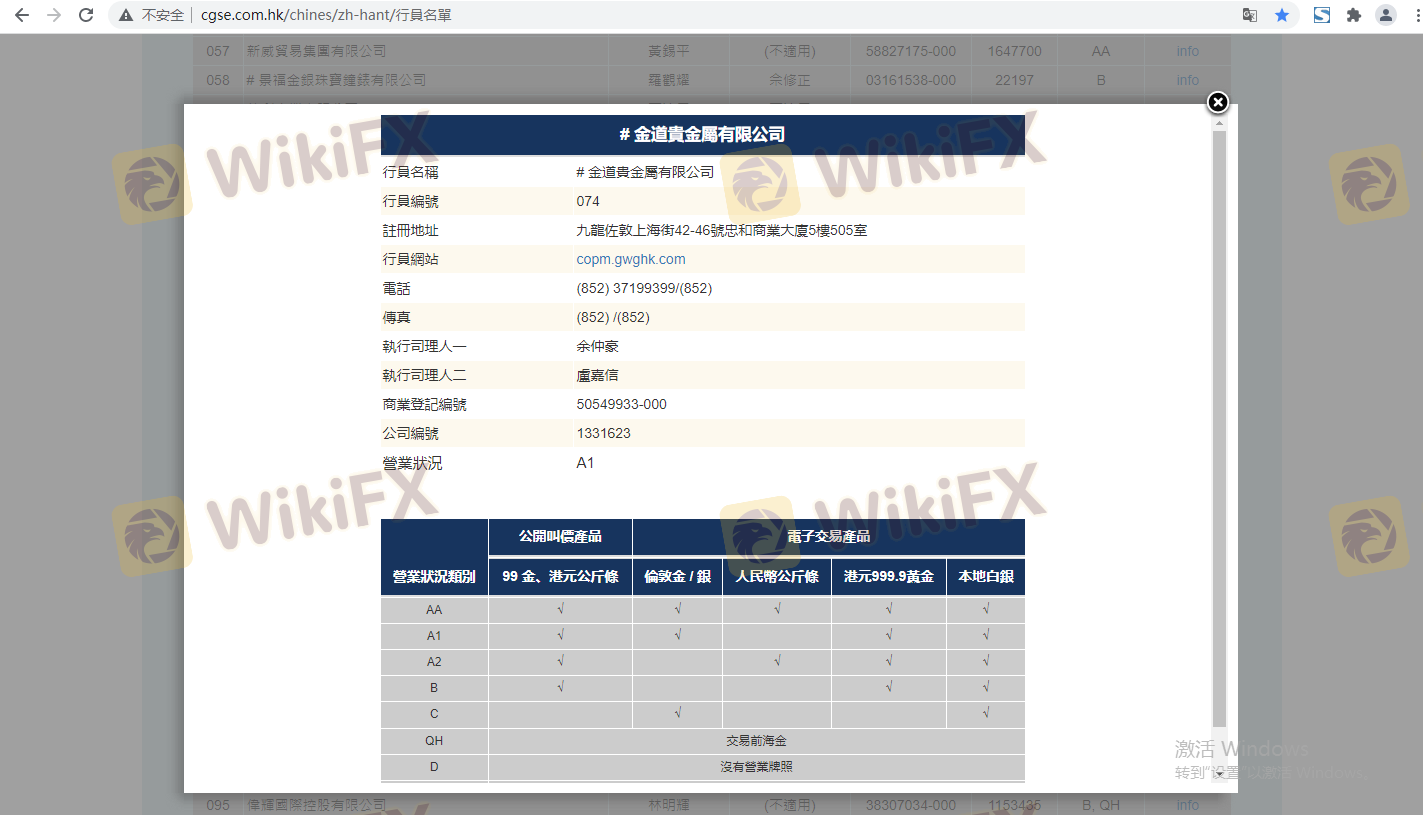The height and width of the screenshot is (815, 1423).
Task: Click the info link for member 057
Action: 1187,51
